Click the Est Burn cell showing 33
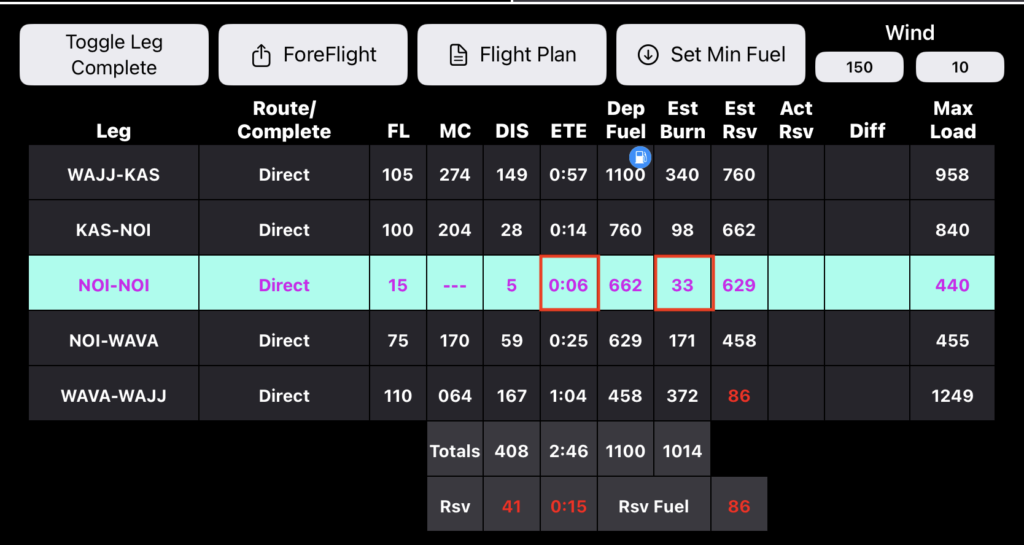Viewport: 1024px width, 545px height. point(682,285)
